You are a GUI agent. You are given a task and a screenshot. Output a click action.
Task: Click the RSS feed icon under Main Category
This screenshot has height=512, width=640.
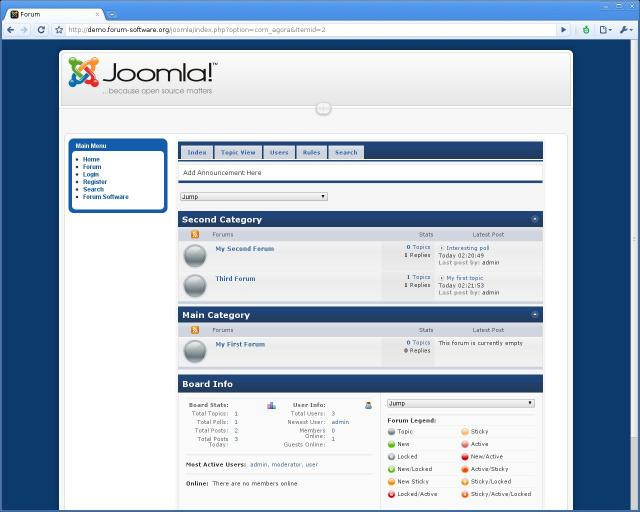coord(195,329)
